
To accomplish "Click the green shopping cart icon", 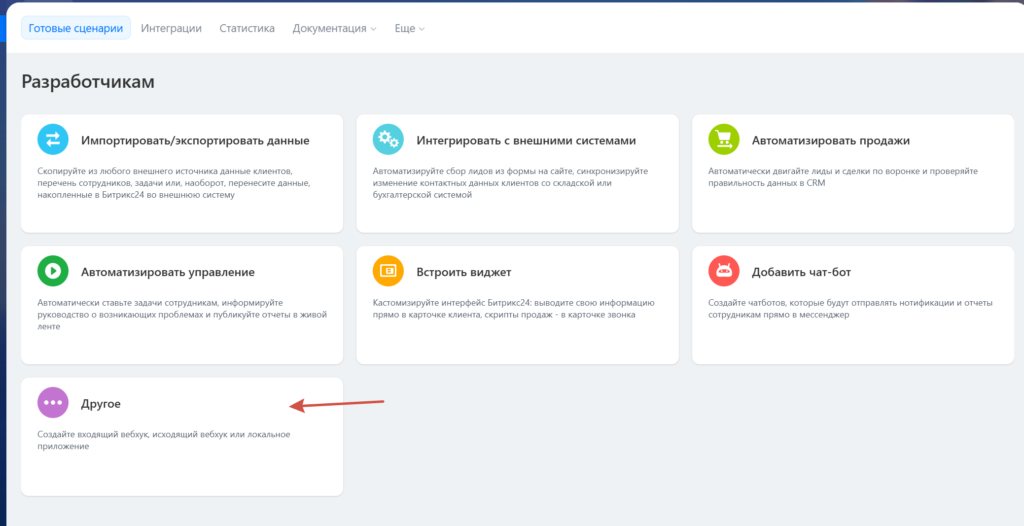I will [723, 140].
